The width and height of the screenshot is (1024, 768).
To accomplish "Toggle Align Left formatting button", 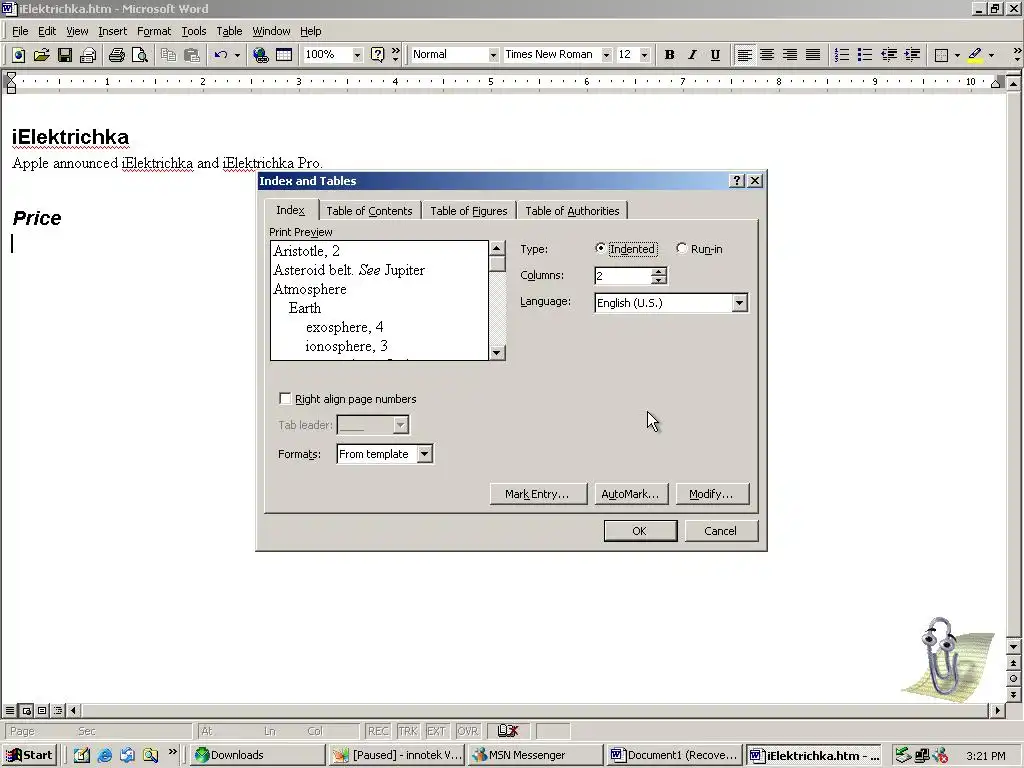I will tap(744, 55).
